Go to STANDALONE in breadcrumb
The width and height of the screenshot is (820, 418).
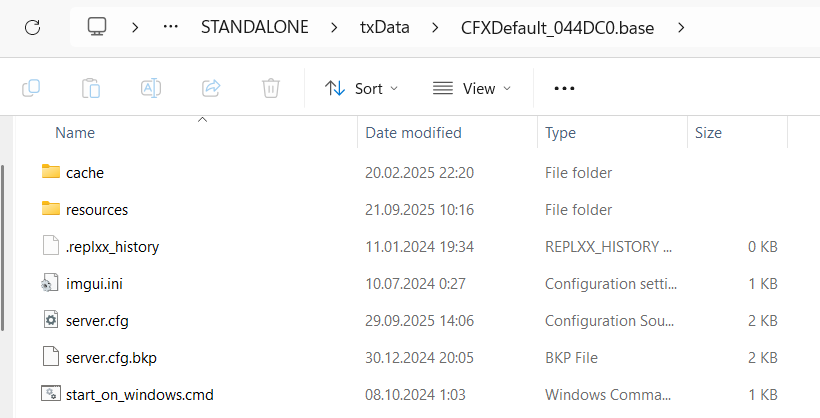tap(255, 27)
